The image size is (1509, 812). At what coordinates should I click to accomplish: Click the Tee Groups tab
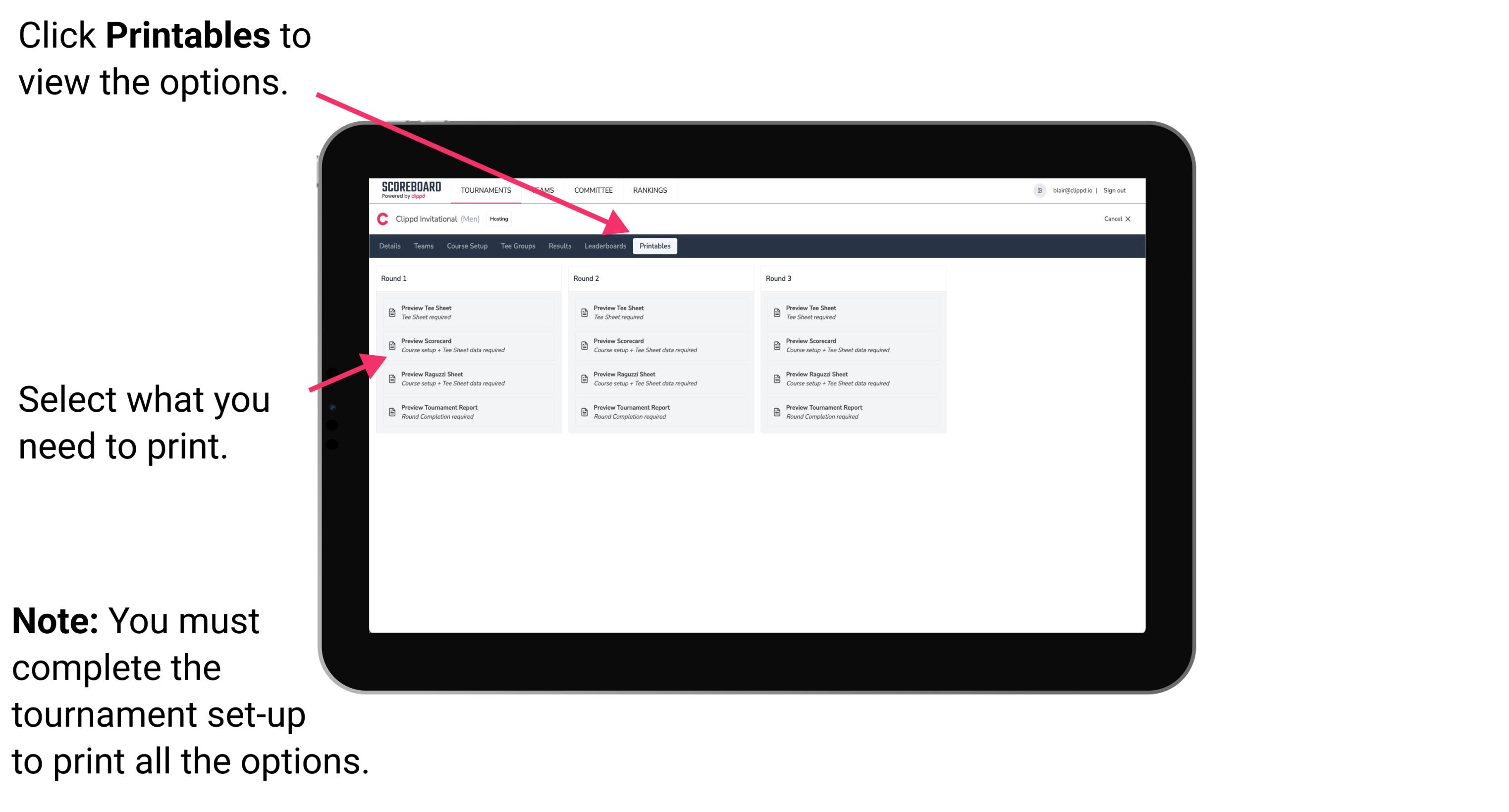click(516, 246)
